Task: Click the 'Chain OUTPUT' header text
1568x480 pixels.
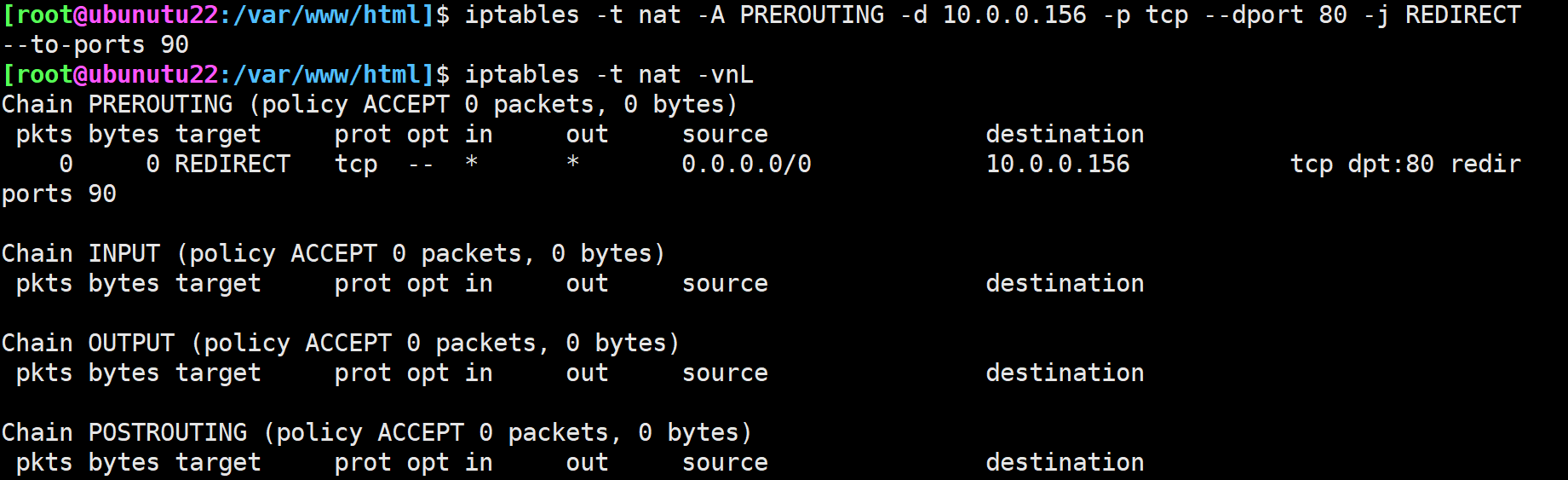Action: click(x=89, y=343)
